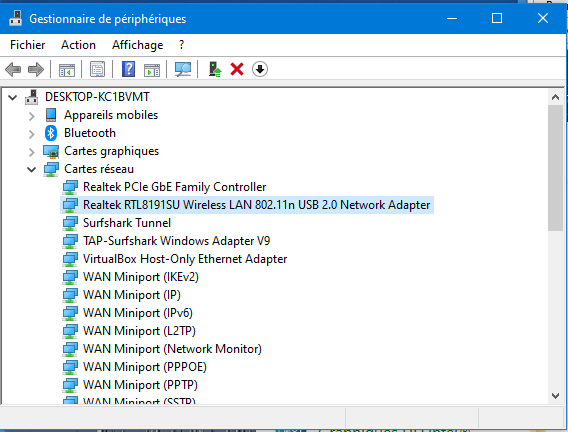Image resolution: width=568 pixels, height=432 pixels.
Task: Select the VirtualBox Host-Only Ethernet Adapter
Action: pos(185,259)
